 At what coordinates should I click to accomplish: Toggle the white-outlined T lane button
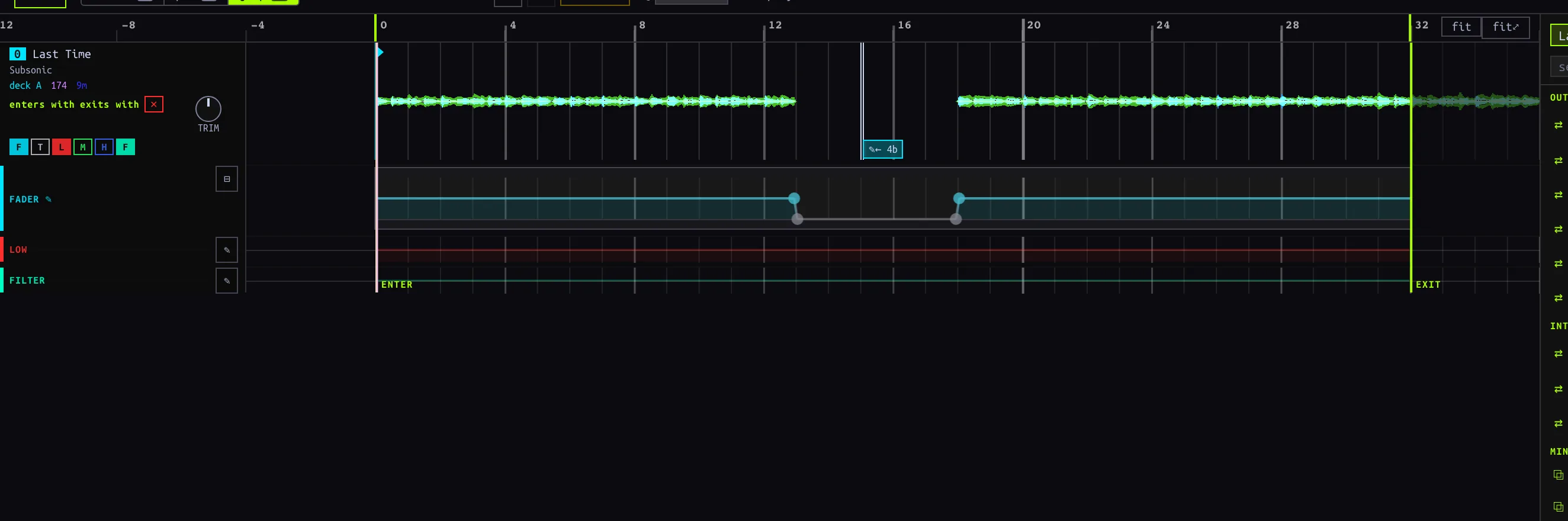pos(40,147)
